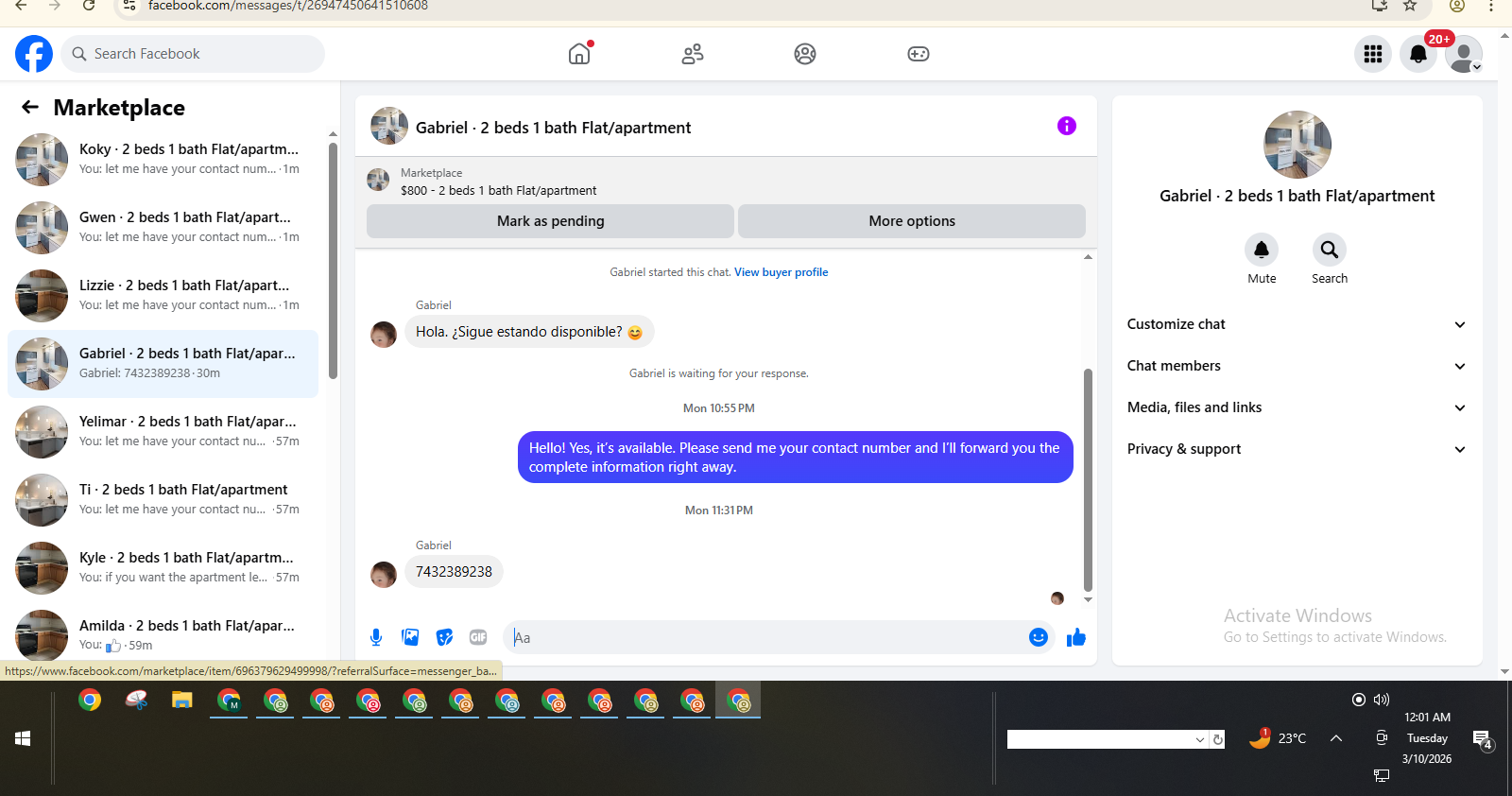Open the first Chrome taskbar icon

90,701
